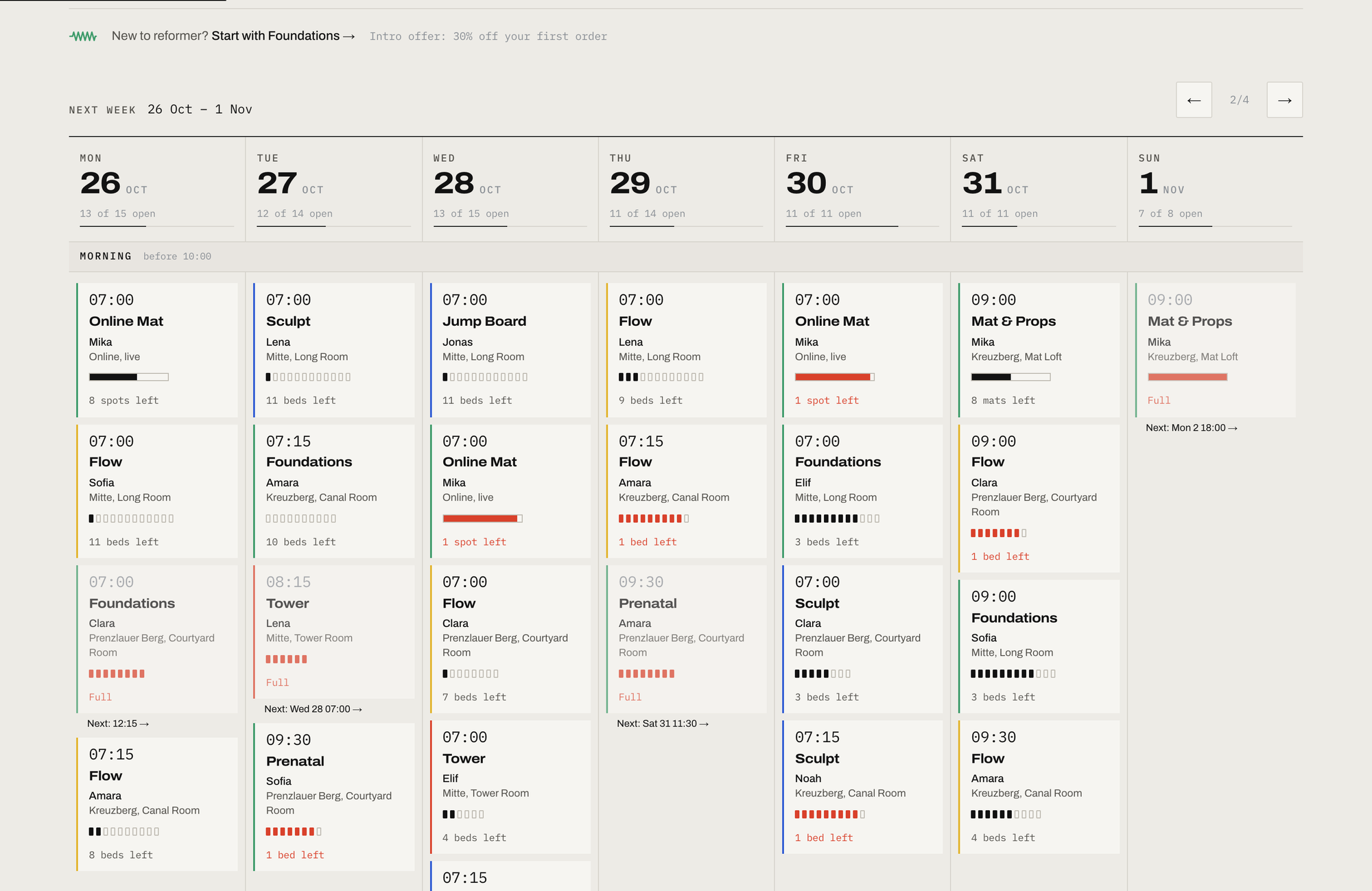Follow Next: Wed 28 07:00 link
The height and width of the screenshot is (891, 1372).
coord(314,709)
